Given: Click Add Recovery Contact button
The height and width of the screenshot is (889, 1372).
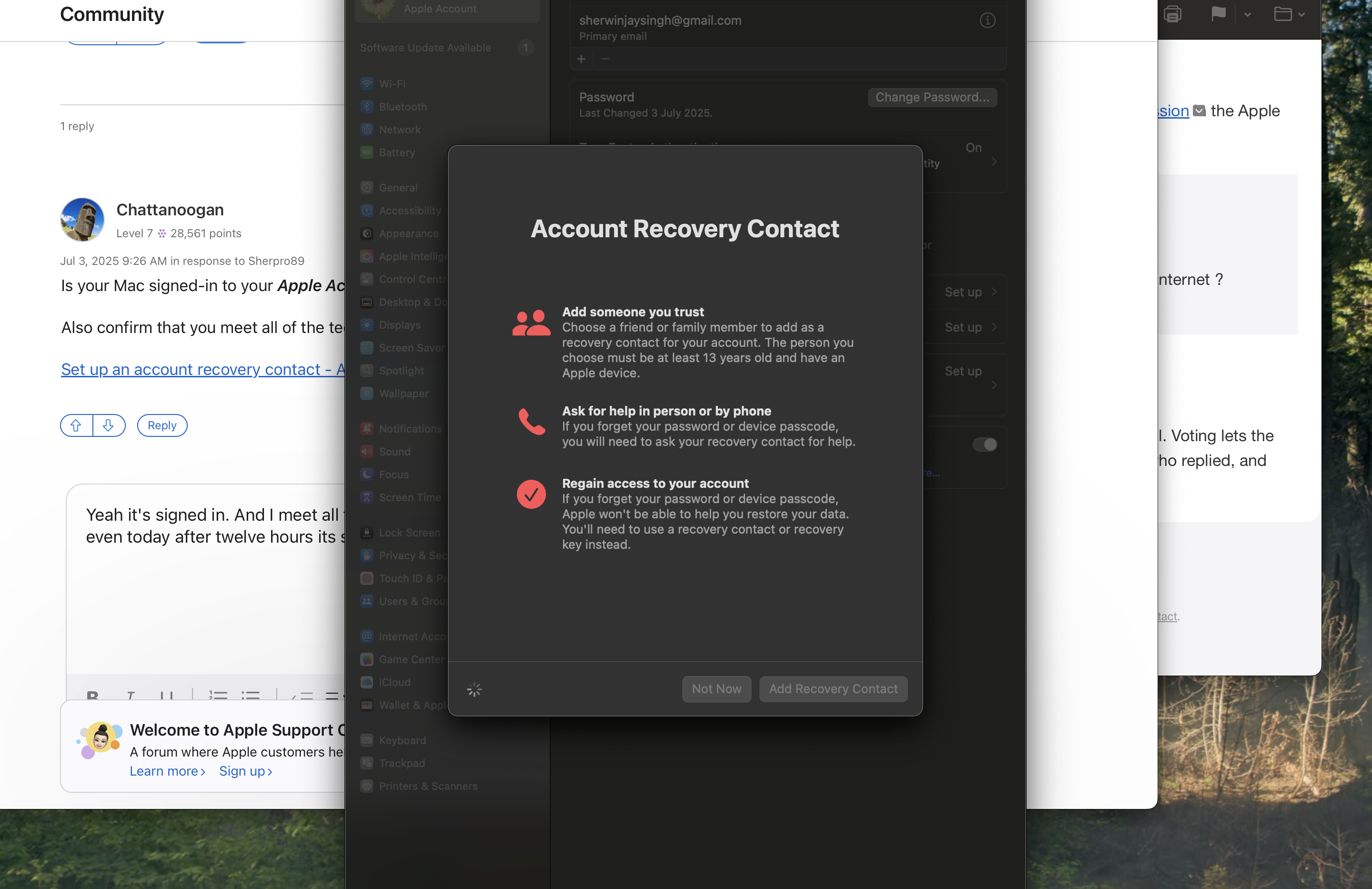Looking at the screenshot, I should [x=832, y=689].
